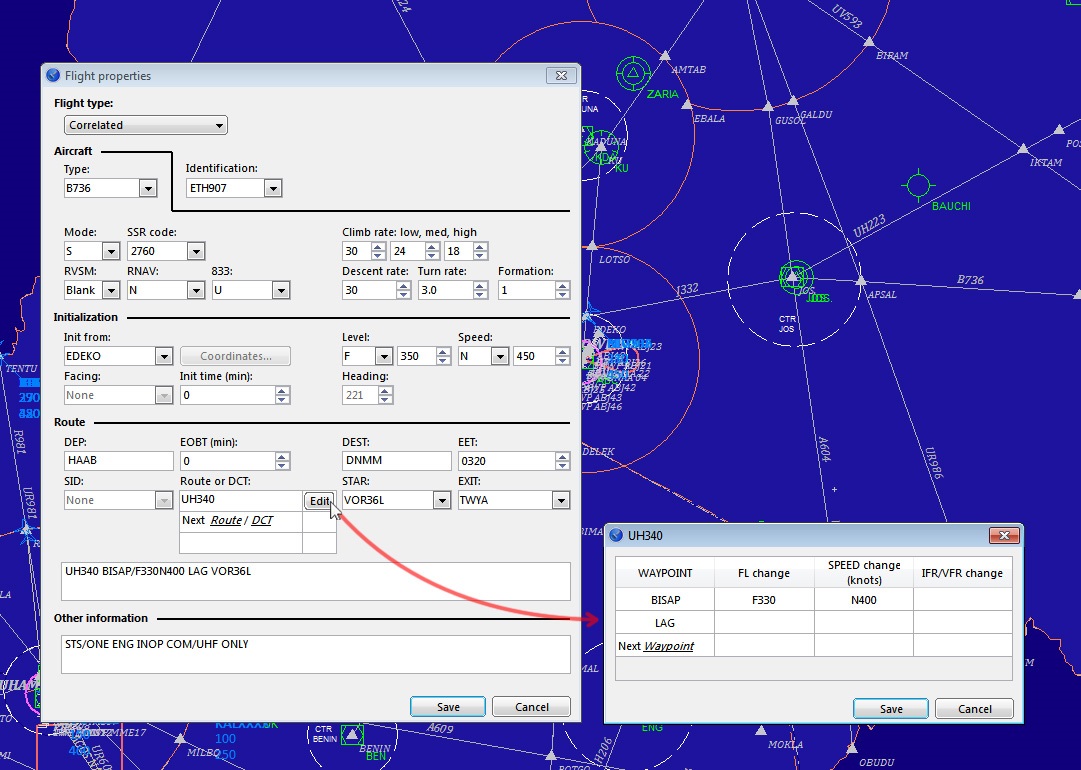
Task: Click the high climb rate stepper (18)
Action: (481, 252)
